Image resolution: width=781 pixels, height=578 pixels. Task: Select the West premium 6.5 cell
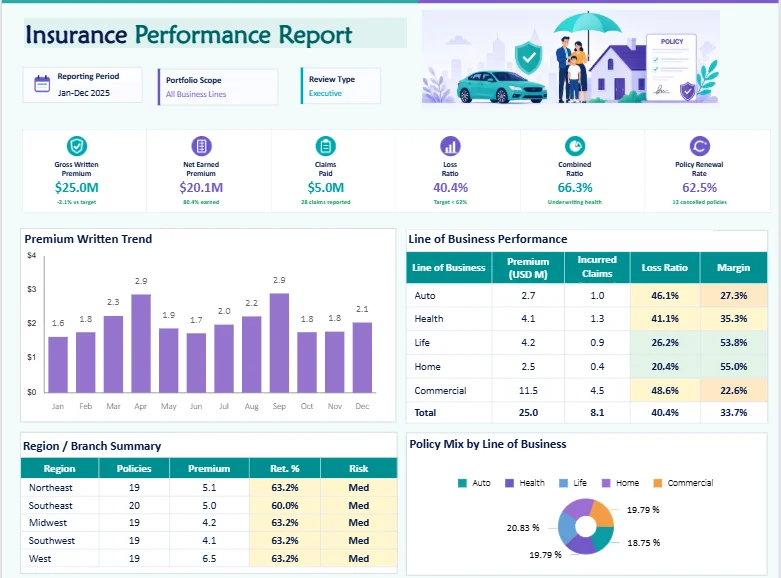pos(209,559)
